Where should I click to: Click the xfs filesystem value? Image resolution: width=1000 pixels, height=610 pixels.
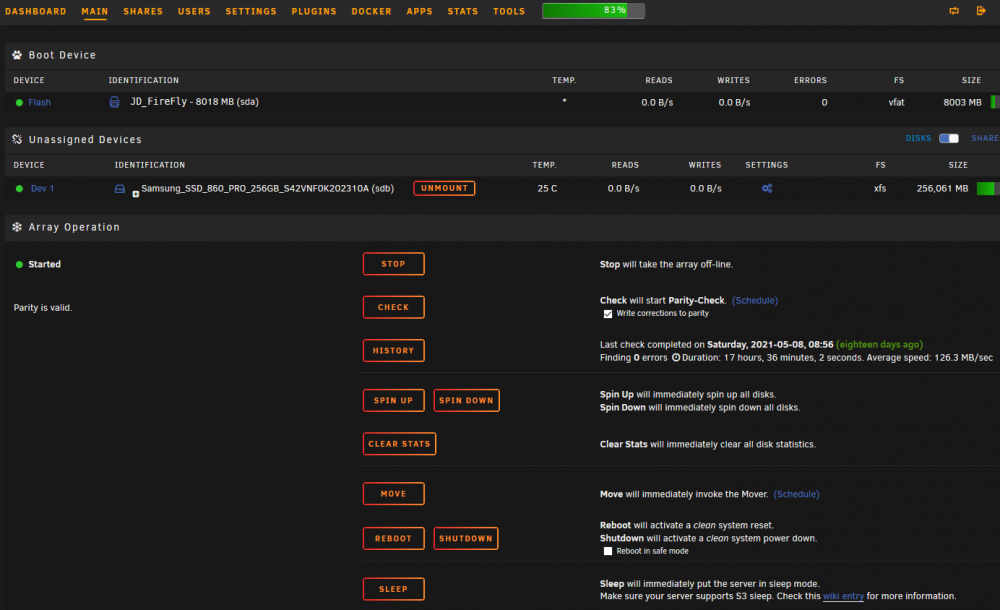click(879, 189)
